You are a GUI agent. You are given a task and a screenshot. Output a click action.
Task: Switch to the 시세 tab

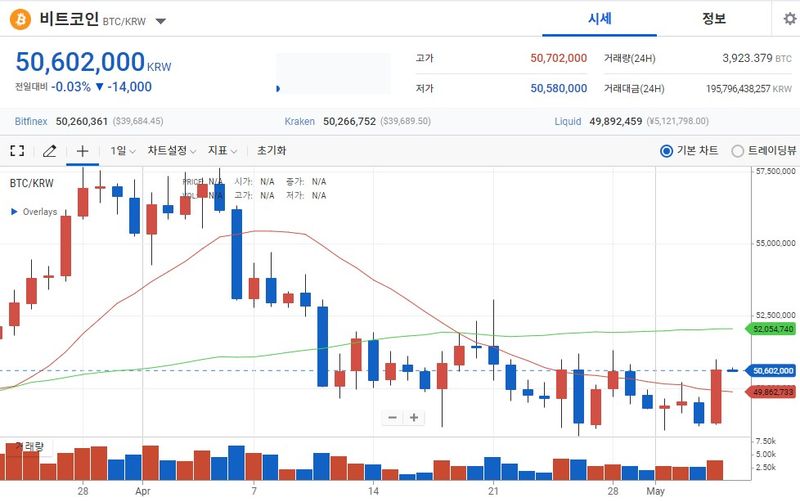[599, 19]
